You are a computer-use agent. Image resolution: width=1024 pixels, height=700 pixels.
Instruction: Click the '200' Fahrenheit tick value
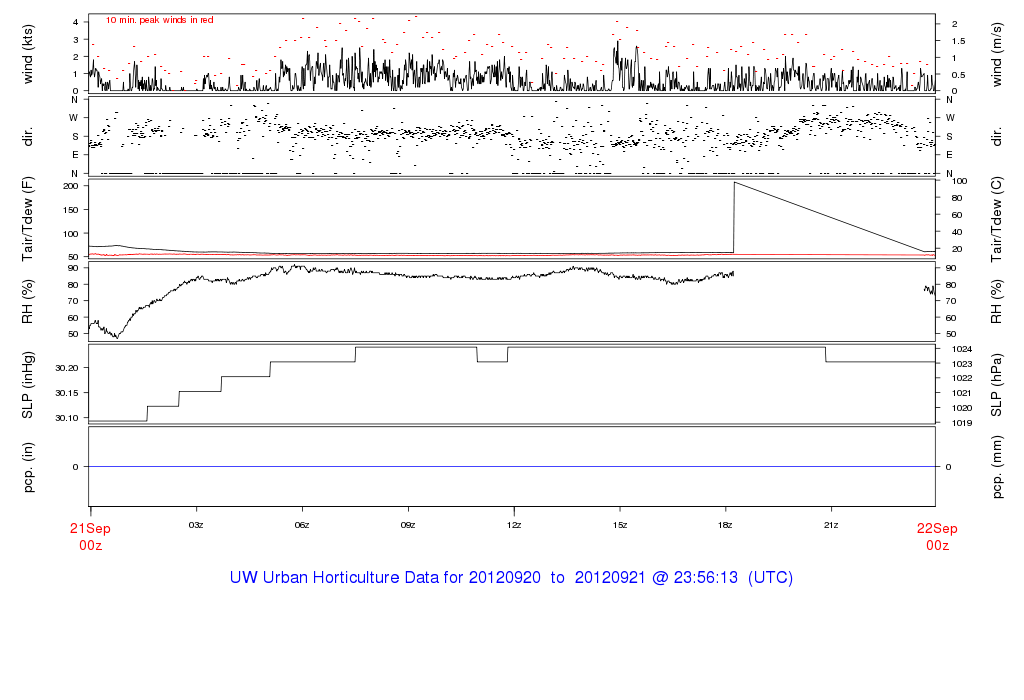[x=71, y=186]
